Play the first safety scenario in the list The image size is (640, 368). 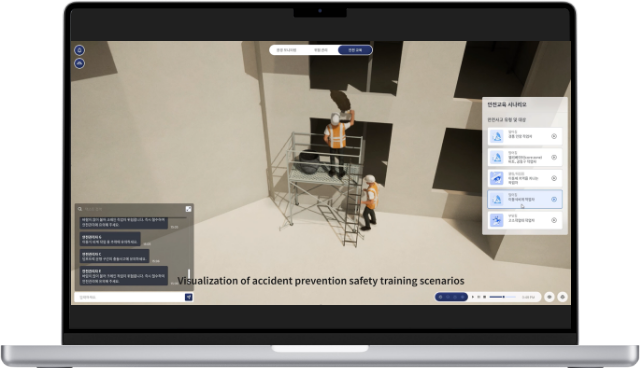[554, 136]
